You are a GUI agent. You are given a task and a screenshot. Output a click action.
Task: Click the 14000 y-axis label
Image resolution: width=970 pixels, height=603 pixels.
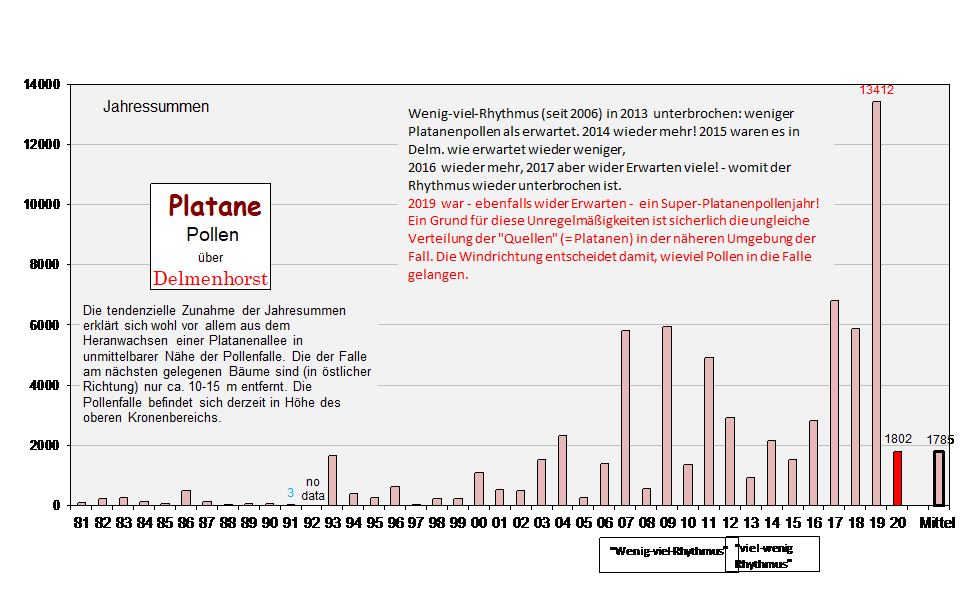42,85
